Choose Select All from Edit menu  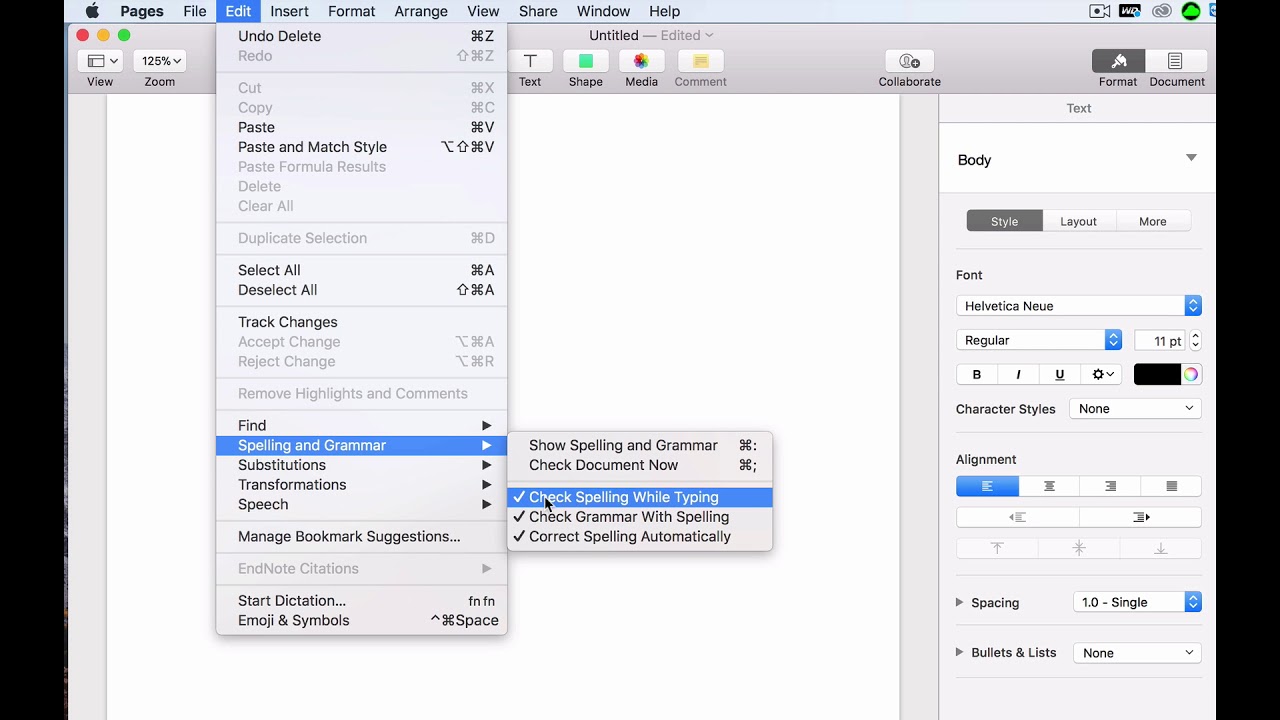[362, 270]
